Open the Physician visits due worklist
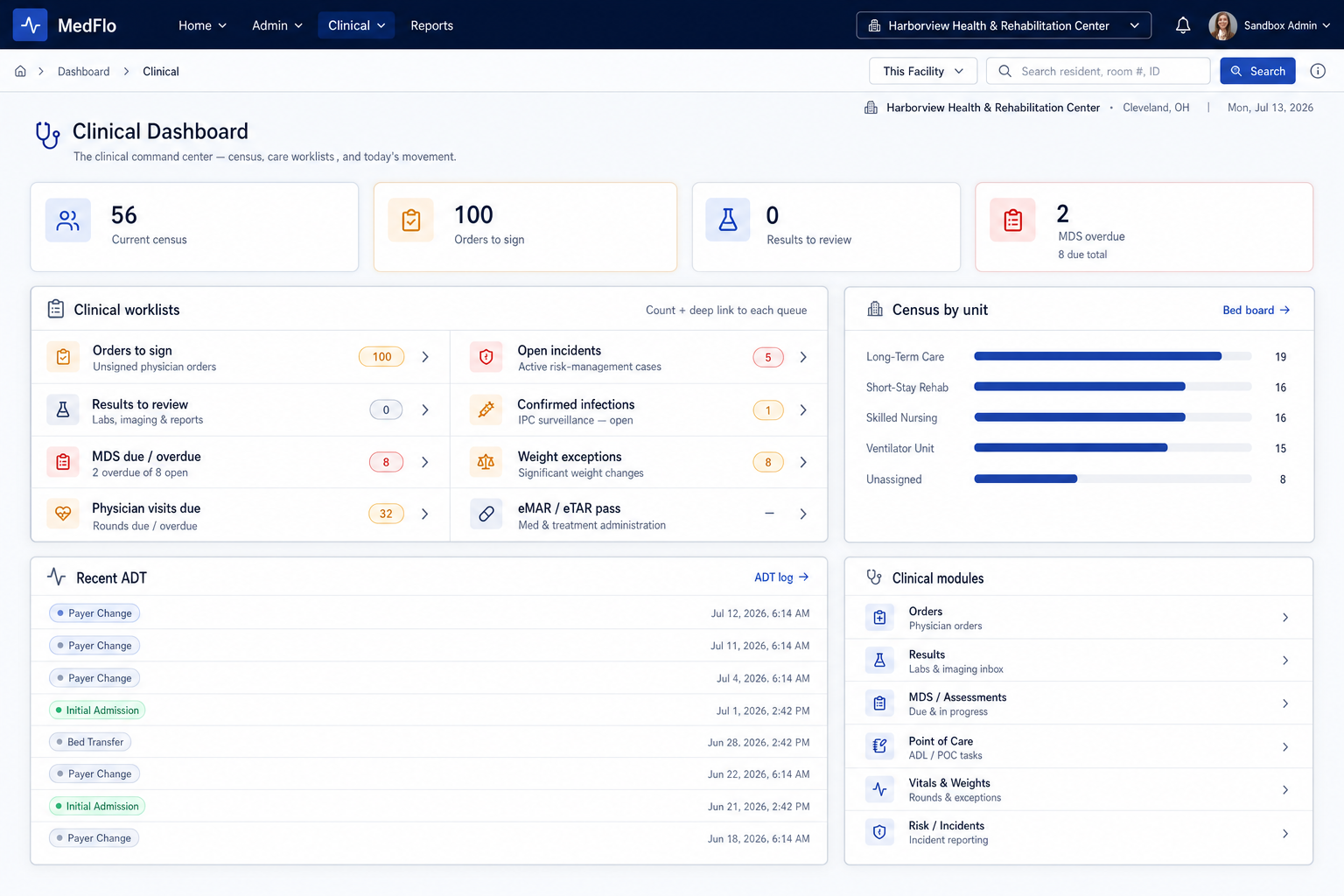Viewport: 1344px width, 896px height. [241, 514]
